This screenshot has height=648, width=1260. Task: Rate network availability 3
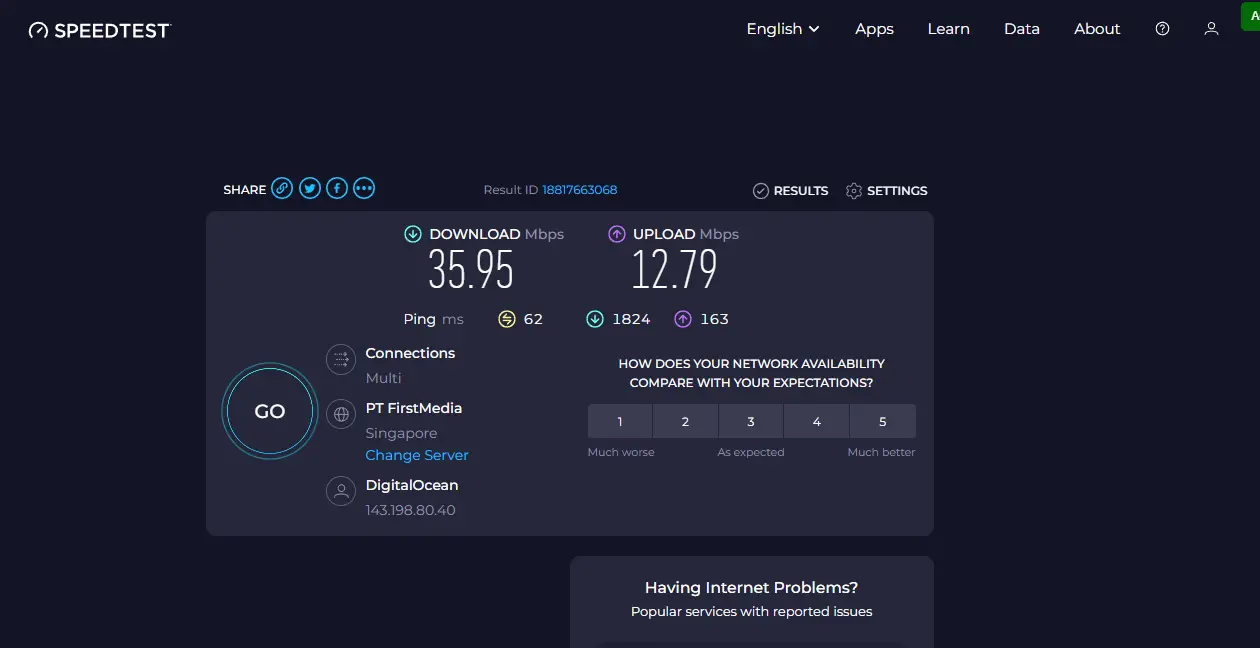pyautogui.click(x=751, y=421)
